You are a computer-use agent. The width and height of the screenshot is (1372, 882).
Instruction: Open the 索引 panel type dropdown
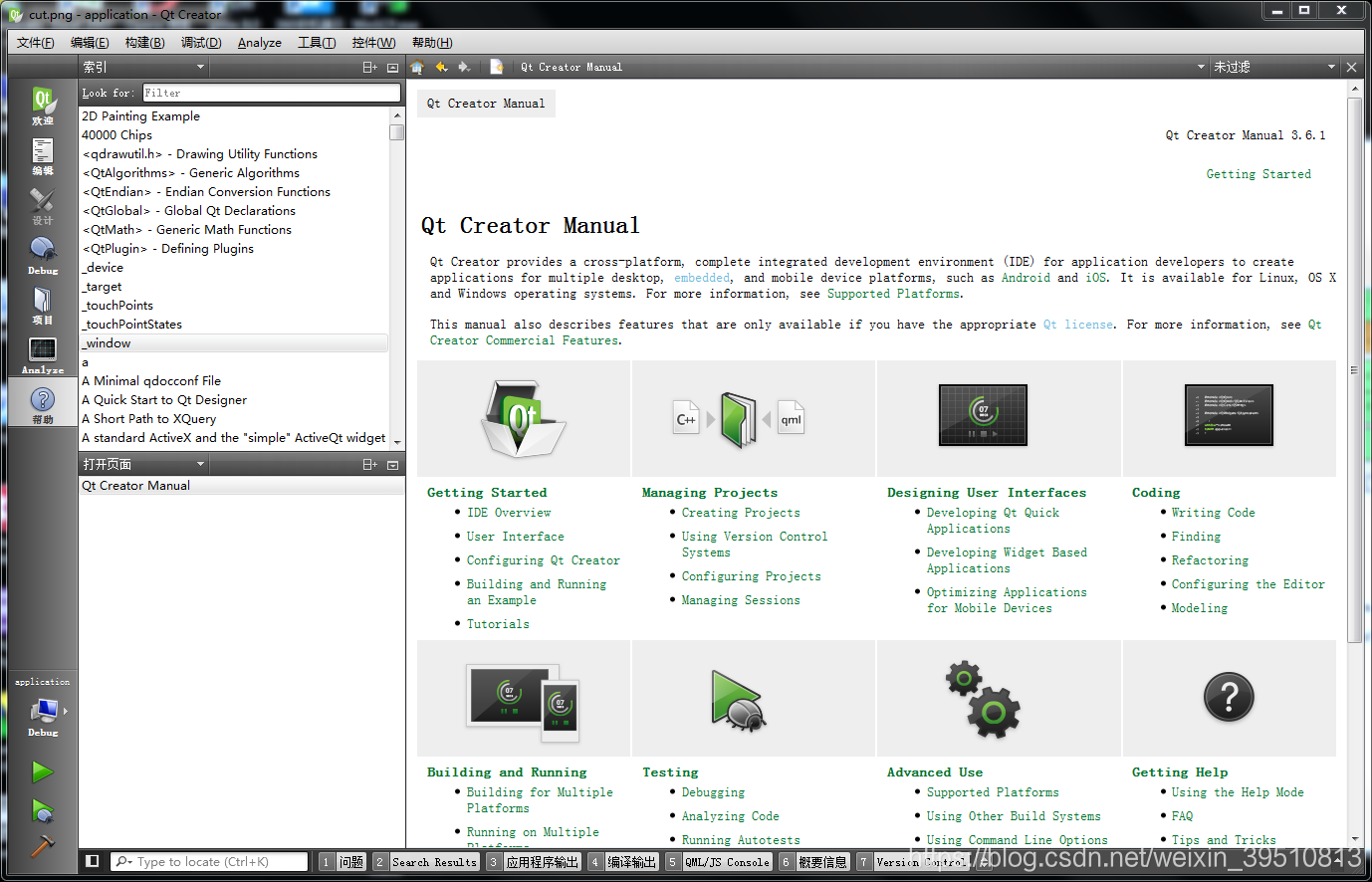(143, 67)
